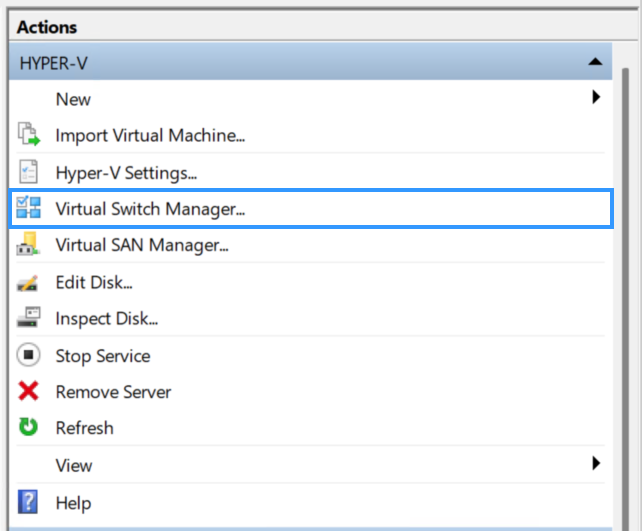Viewport: 642px width, 531px height.
Task: Click the Import Virtual Machine icon
Action: point(29,134)
